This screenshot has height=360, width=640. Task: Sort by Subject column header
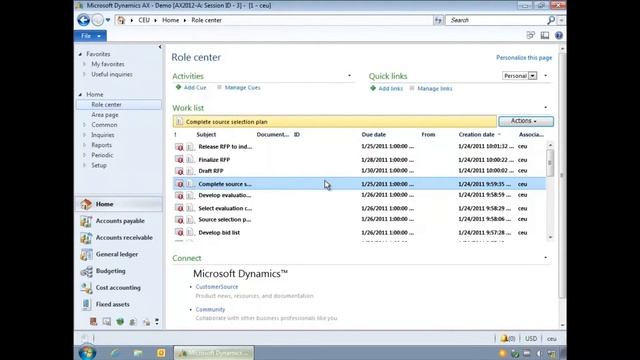[206, 134]
